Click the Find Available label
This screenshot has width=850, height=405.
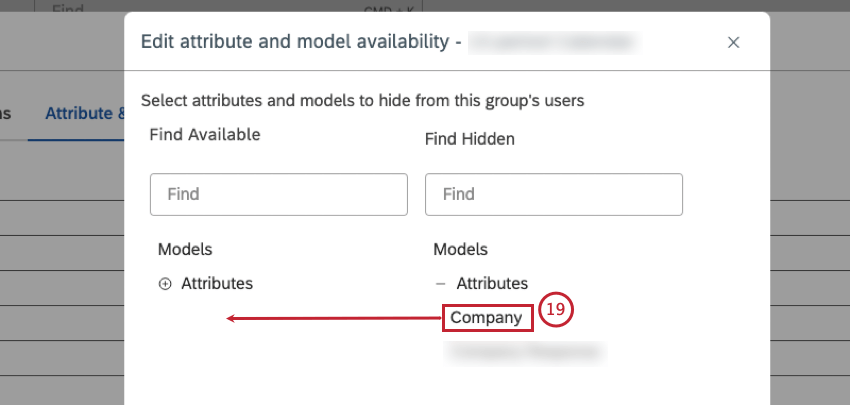point(205,134)
